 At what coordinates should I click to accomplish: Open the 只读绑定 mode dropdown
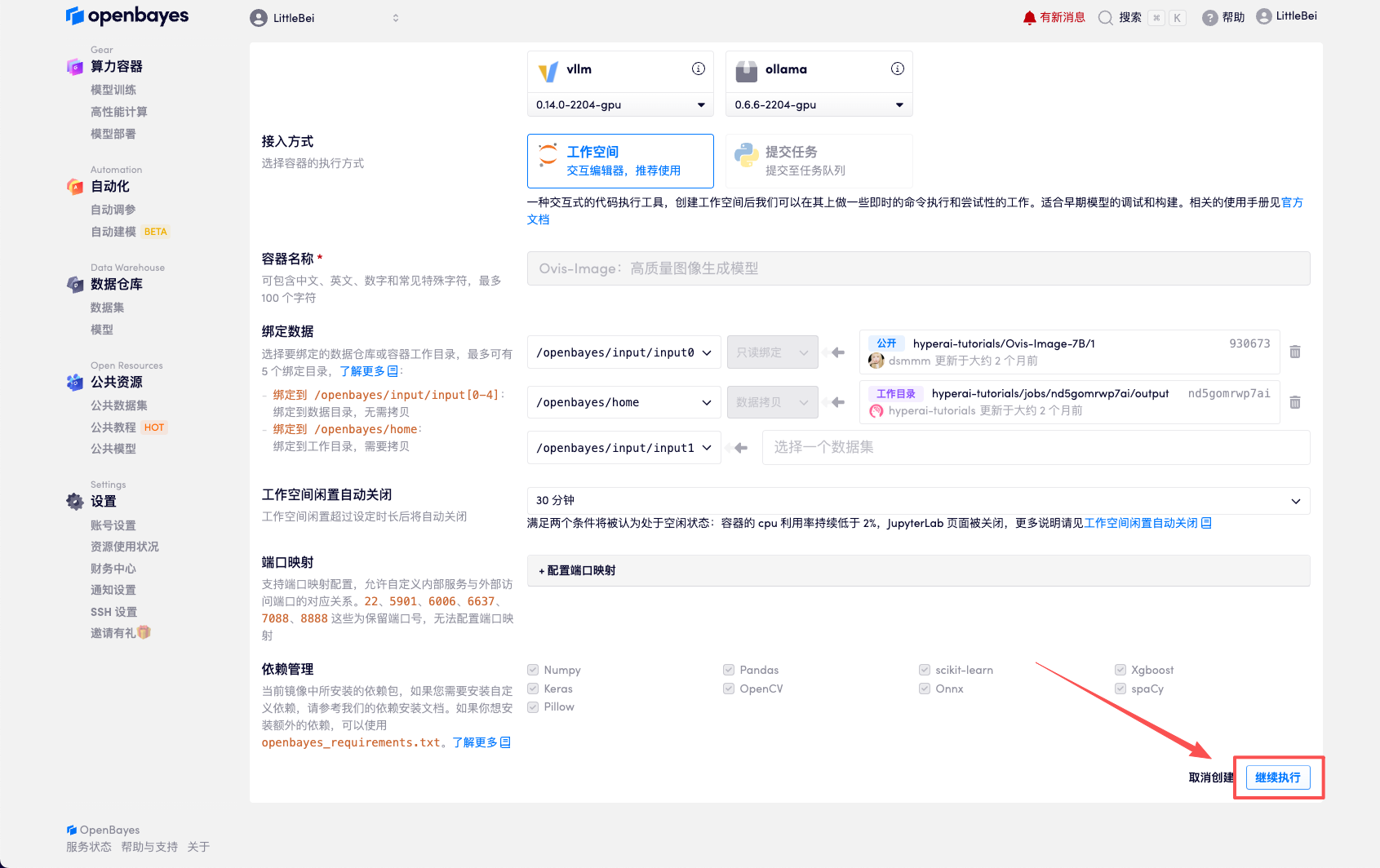772,352
